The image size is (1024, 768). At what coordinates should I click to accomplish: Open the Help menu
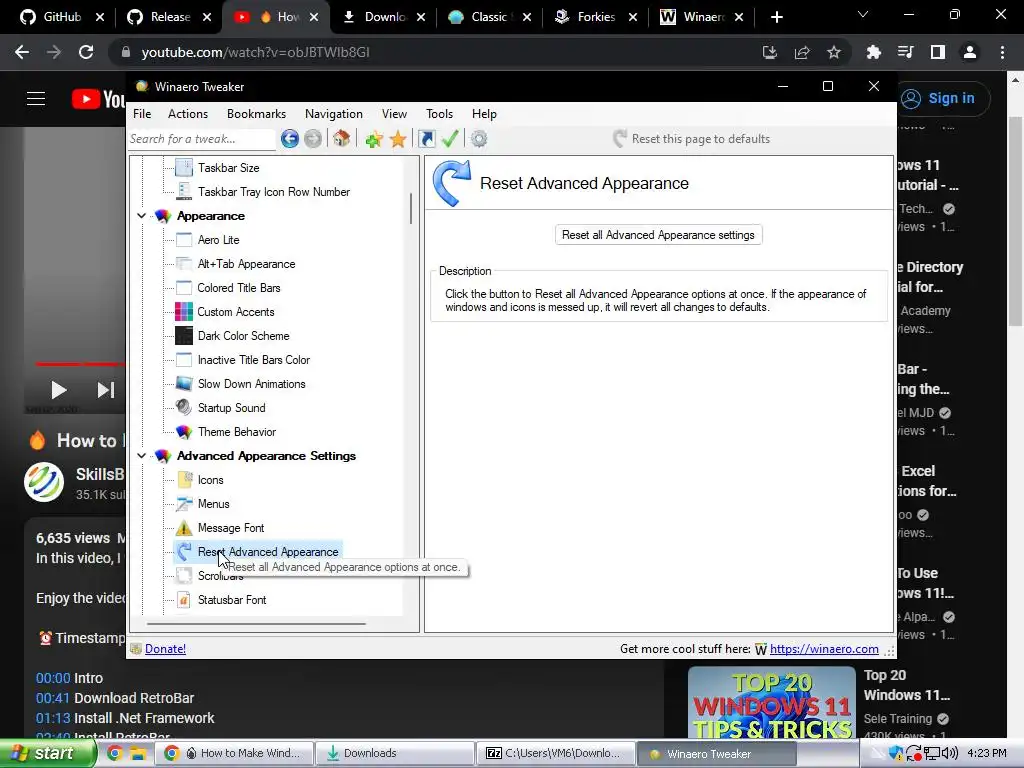pos(484,114)
